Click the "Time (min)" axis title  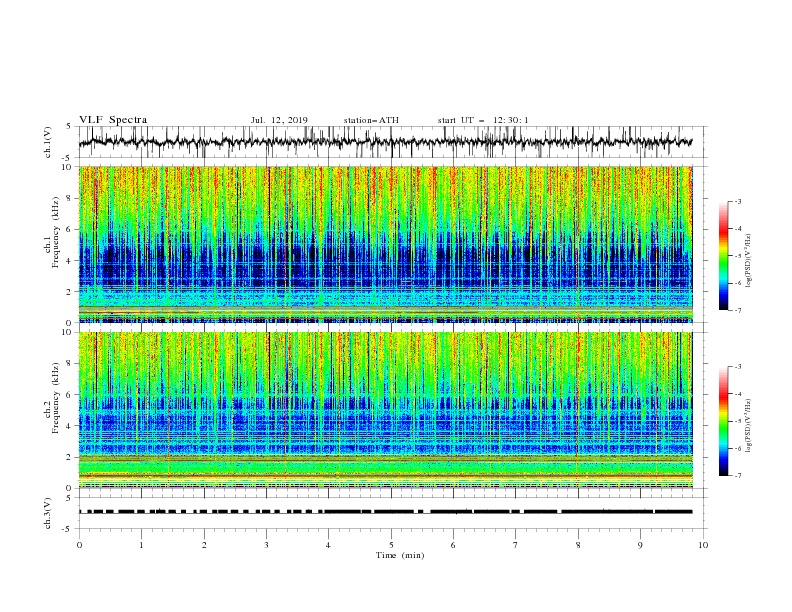pos(400,555)
